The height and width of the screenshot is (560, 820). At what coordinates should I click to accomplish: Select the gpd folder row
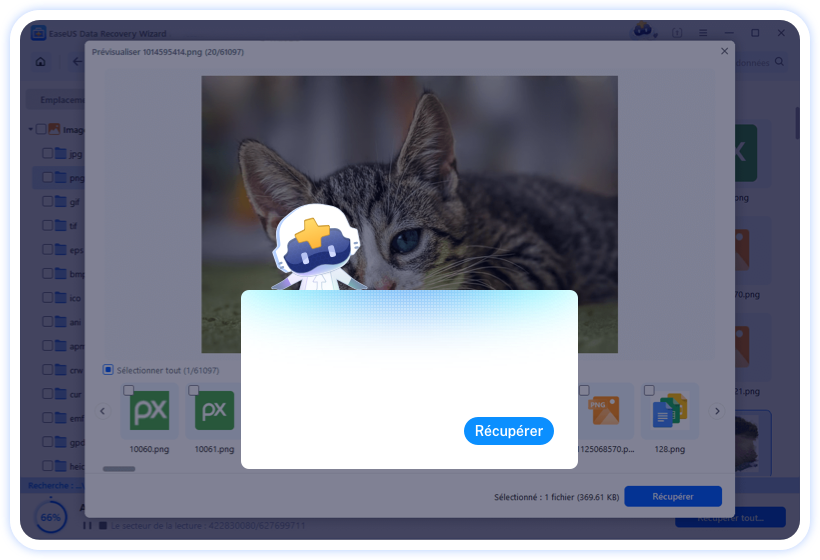point(58,442)
